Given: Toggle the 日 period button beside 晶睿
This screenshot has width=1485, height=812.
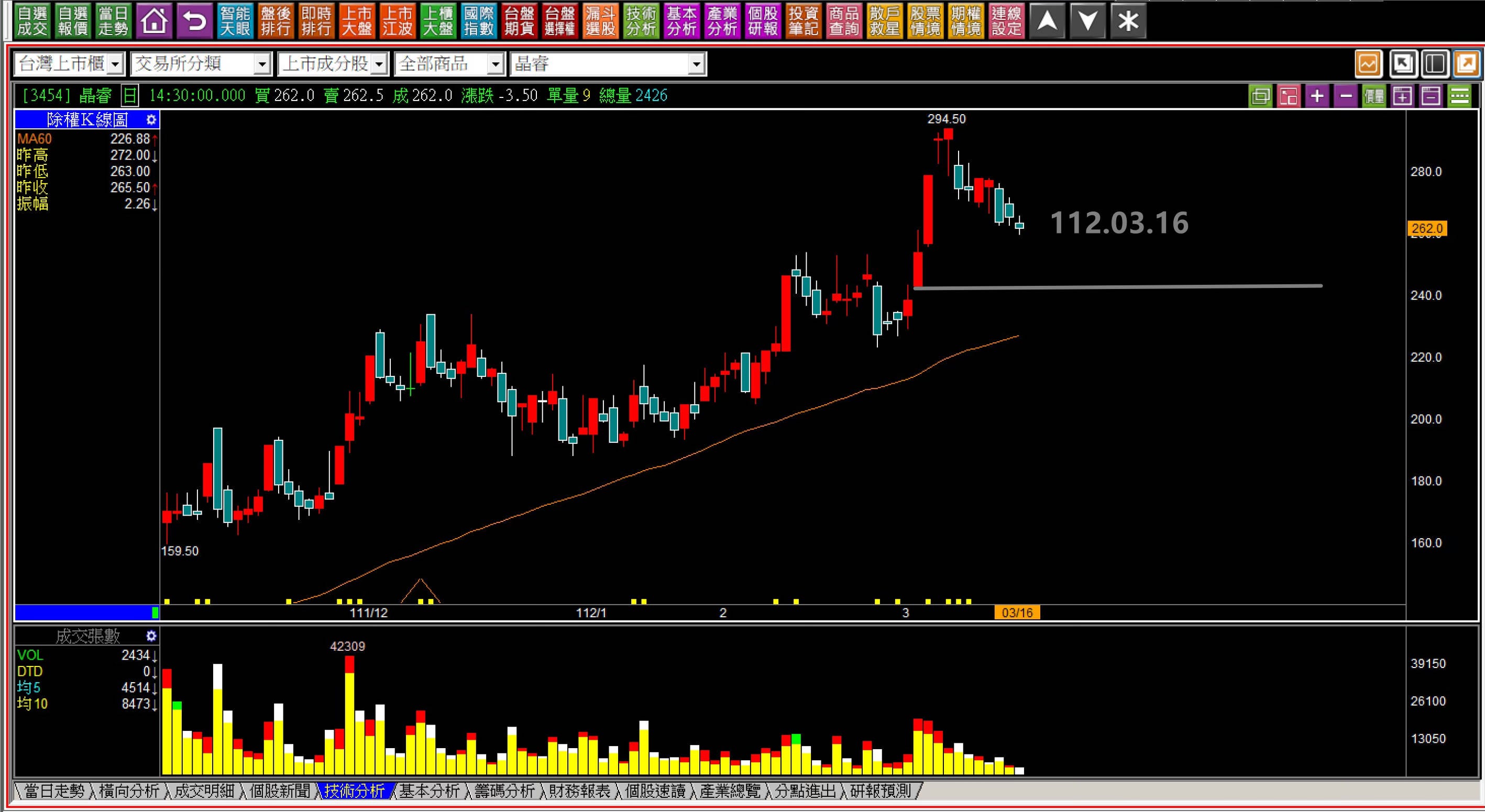Looking at the screenshot, I should coord(130,96).
